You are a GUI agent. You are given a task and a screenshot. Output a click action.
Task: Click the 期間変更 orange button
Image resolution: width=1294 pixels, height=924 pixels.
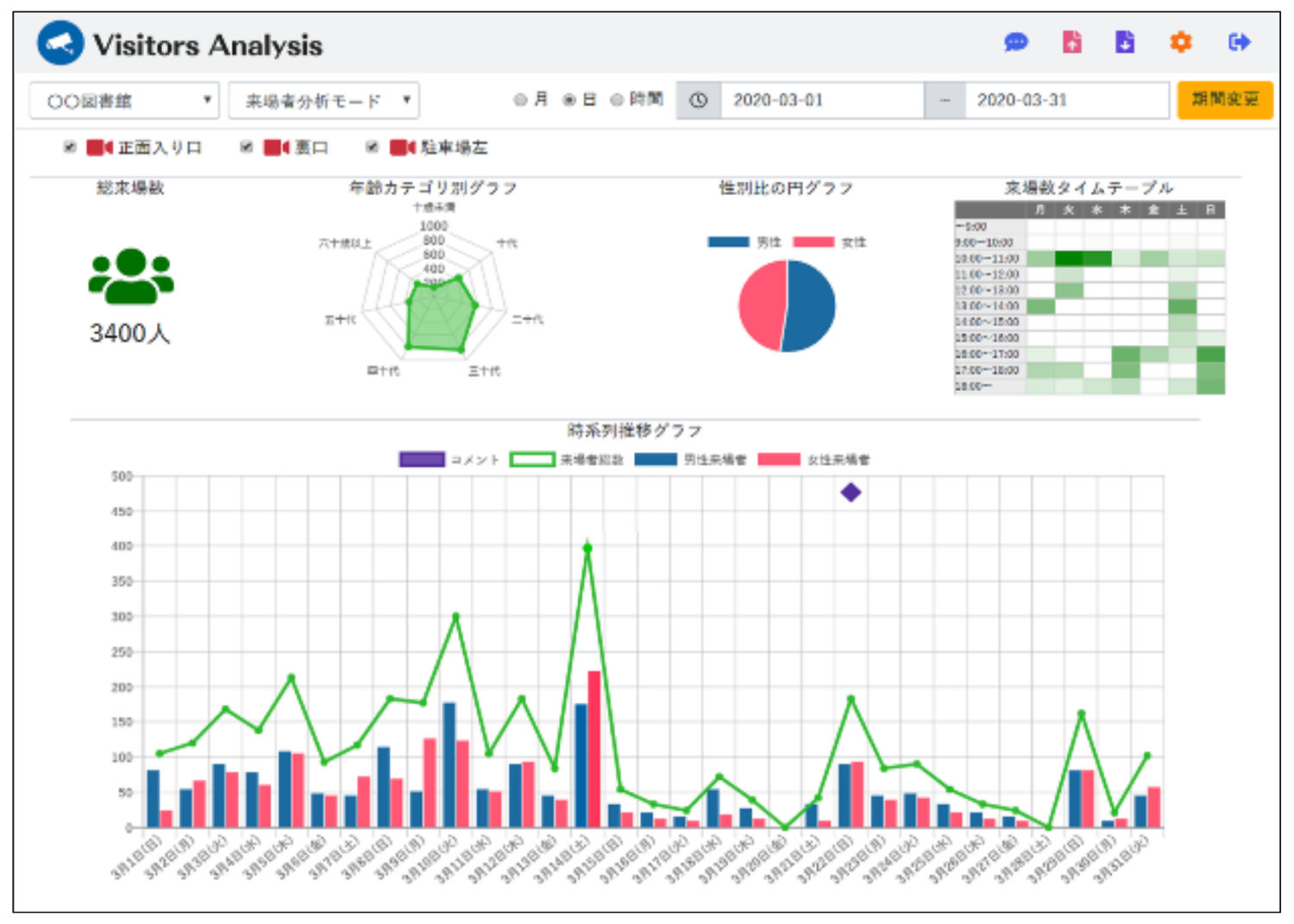pyautogui.click(x=1225, y=100)
